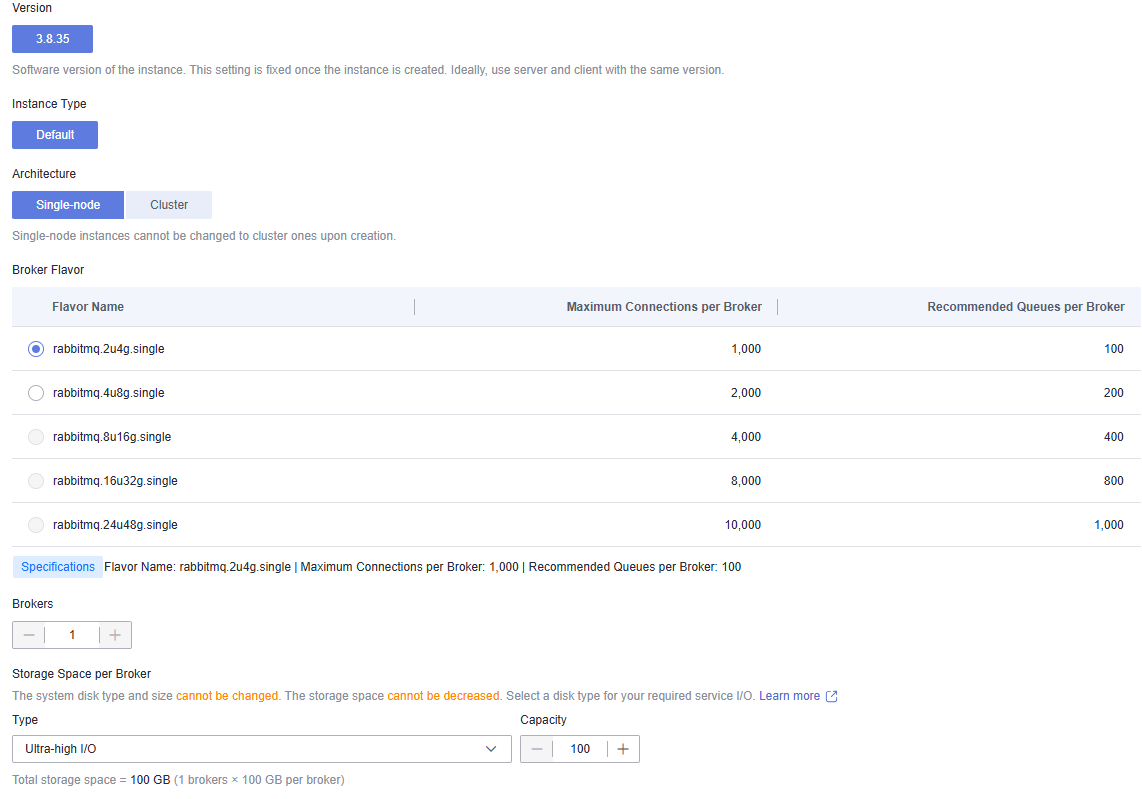The image size is (1142, 799).
Task: Select rabbitmq.2u4g.single radio button
Action: click(x=36, y=349)
